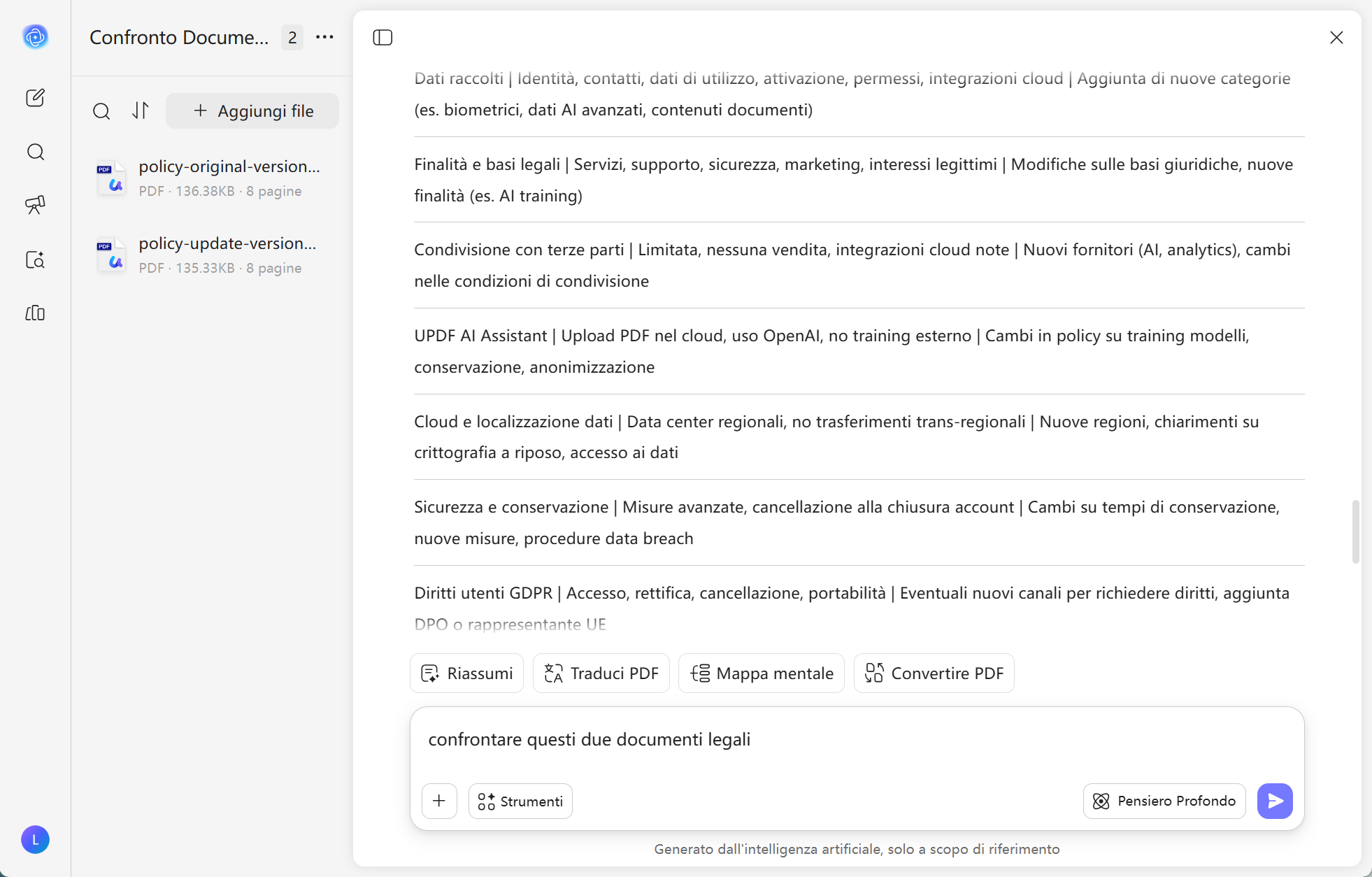Open the library books sidebar icon
Screen dimensions: 1372x877
(35, 313)
